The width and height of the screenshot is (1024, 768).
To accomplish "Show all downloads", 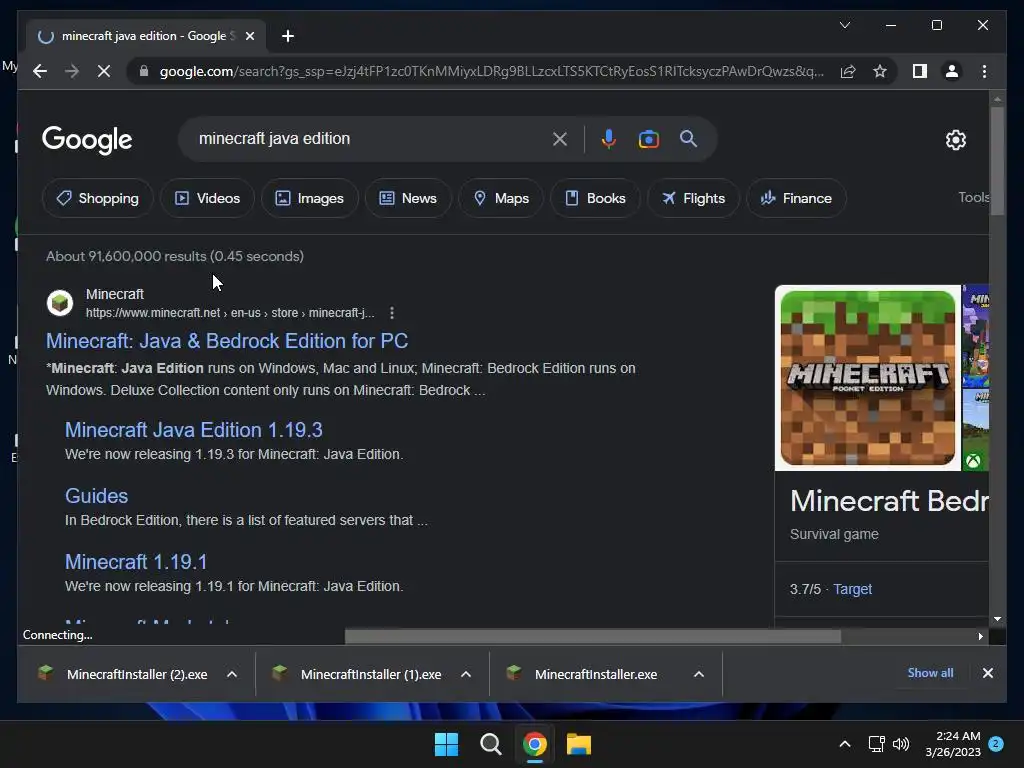I will 930,673.
